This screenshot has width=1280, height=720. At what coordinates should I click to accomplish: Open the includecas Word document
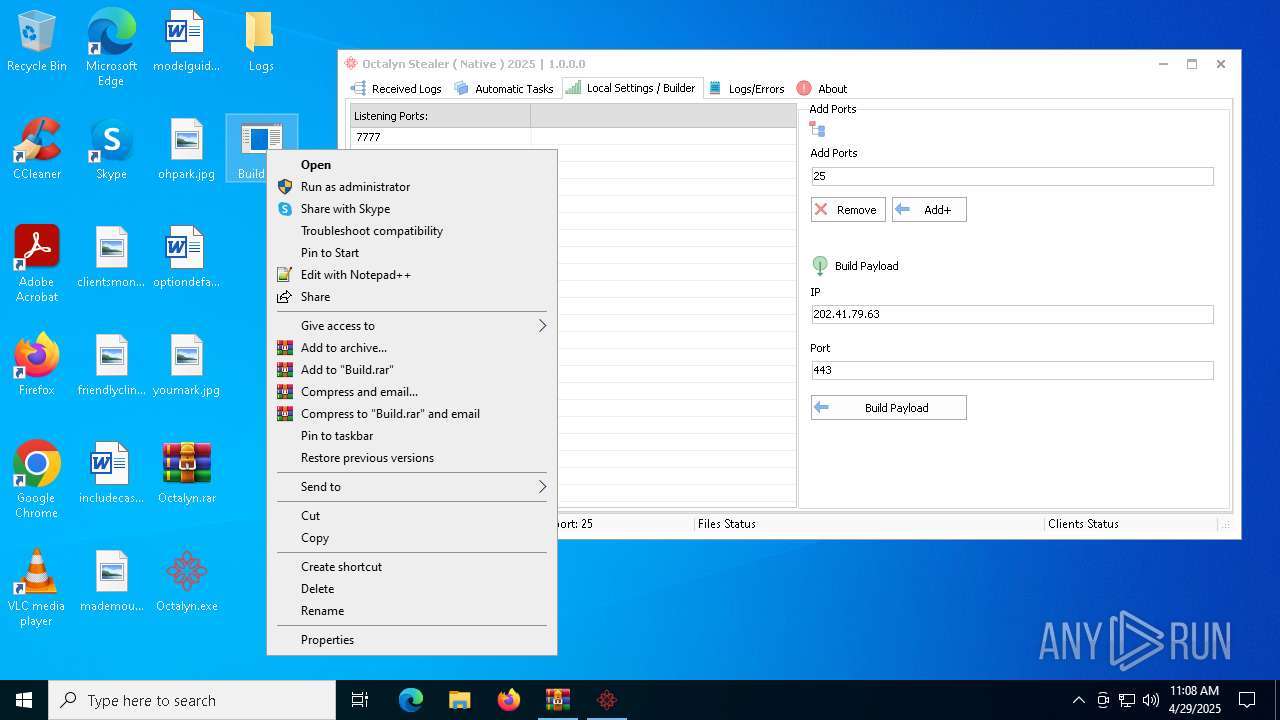click(x=111, y=474)
